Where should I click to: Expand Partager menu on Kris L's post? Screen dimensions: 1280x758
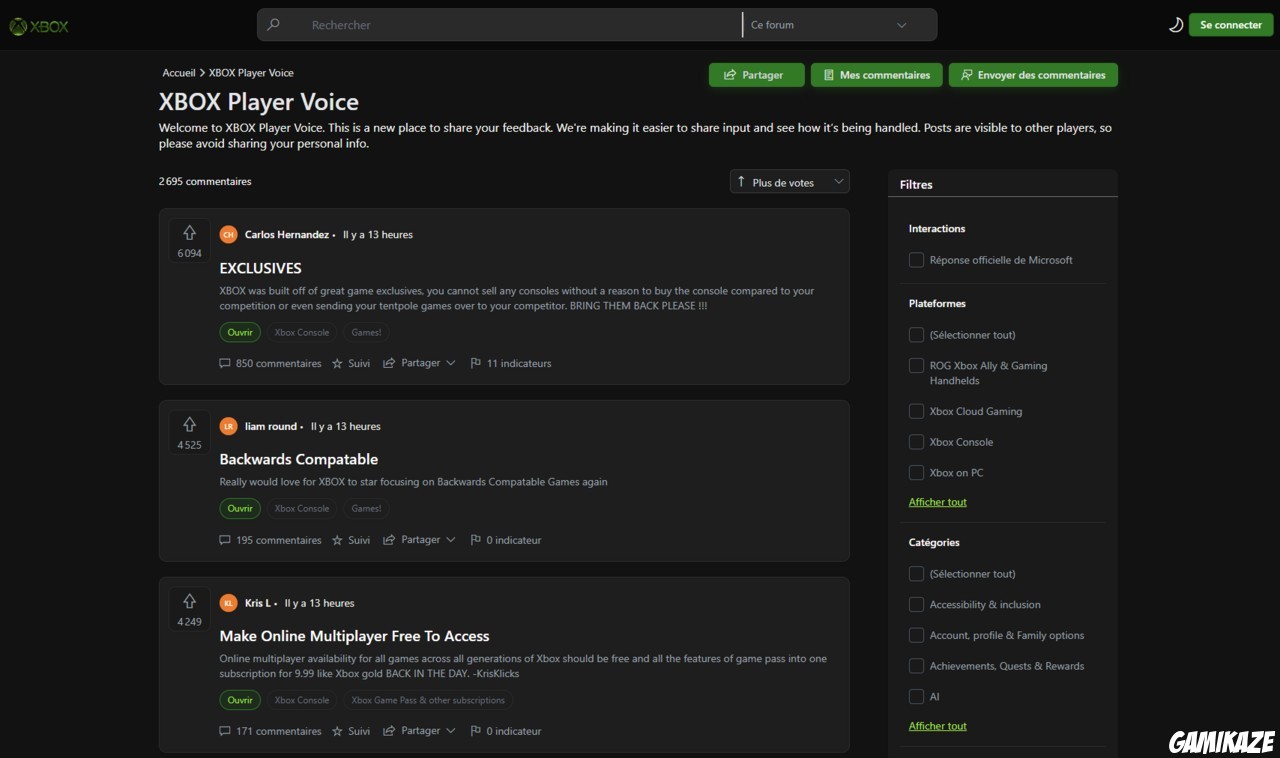(419, 731)
